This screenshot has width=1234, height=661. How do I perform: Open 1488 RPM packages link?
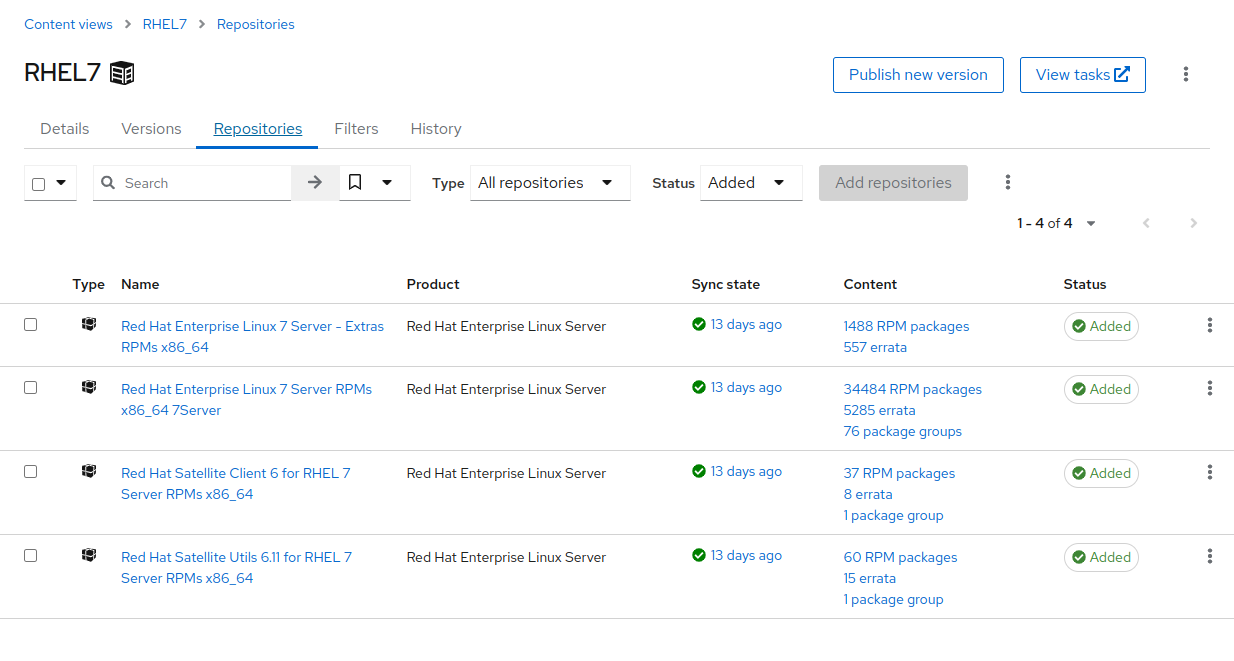pyautogui.click(x=907, y=326)
